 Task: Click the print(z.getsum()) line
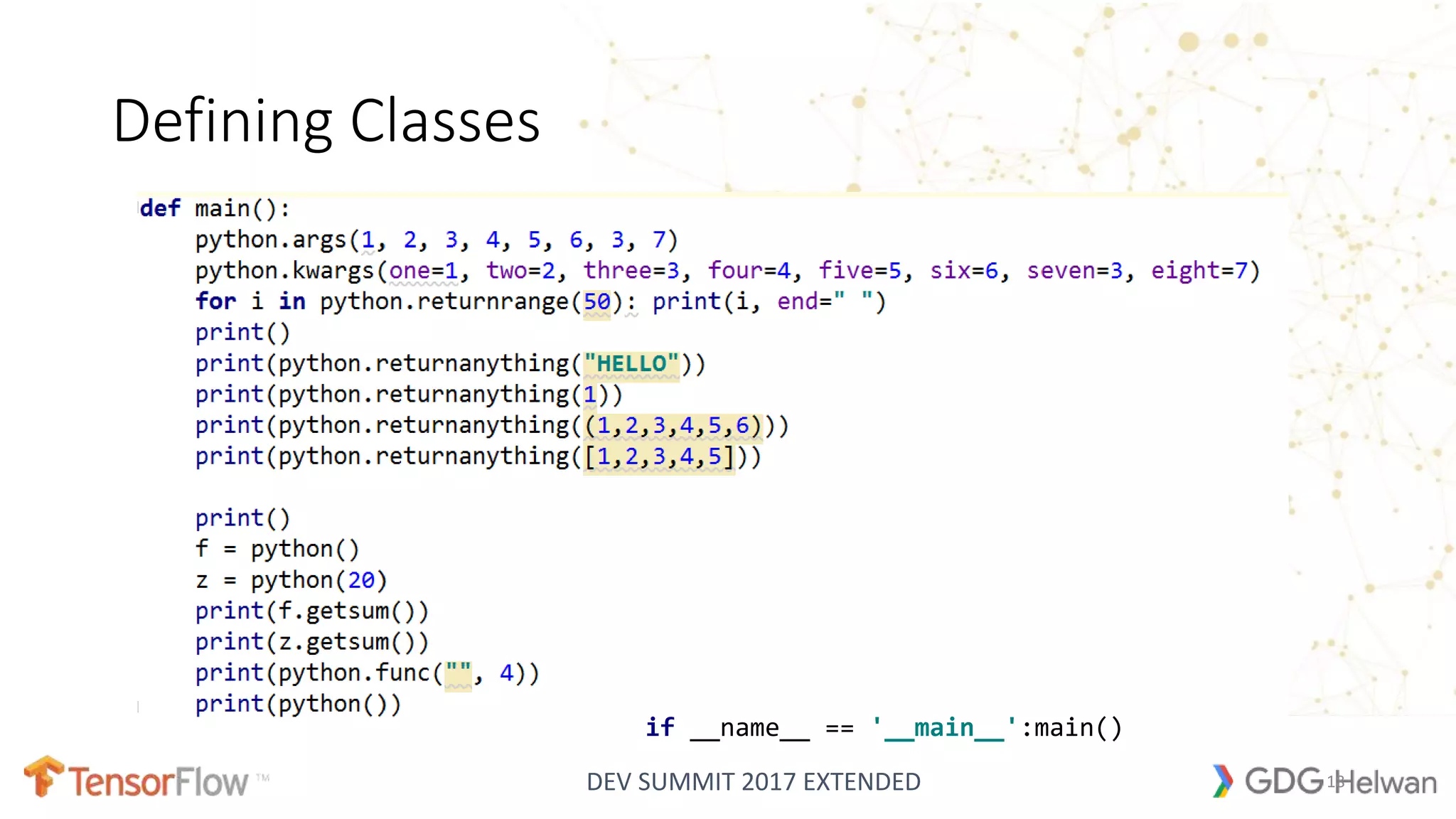tap(312, 642)
